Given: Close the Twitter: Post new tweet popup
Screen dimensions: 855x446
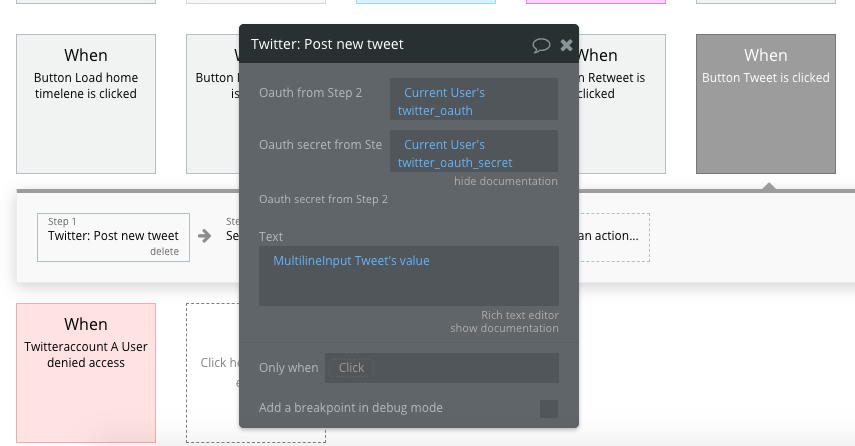Looking at the screenshot, I should 567,45.
